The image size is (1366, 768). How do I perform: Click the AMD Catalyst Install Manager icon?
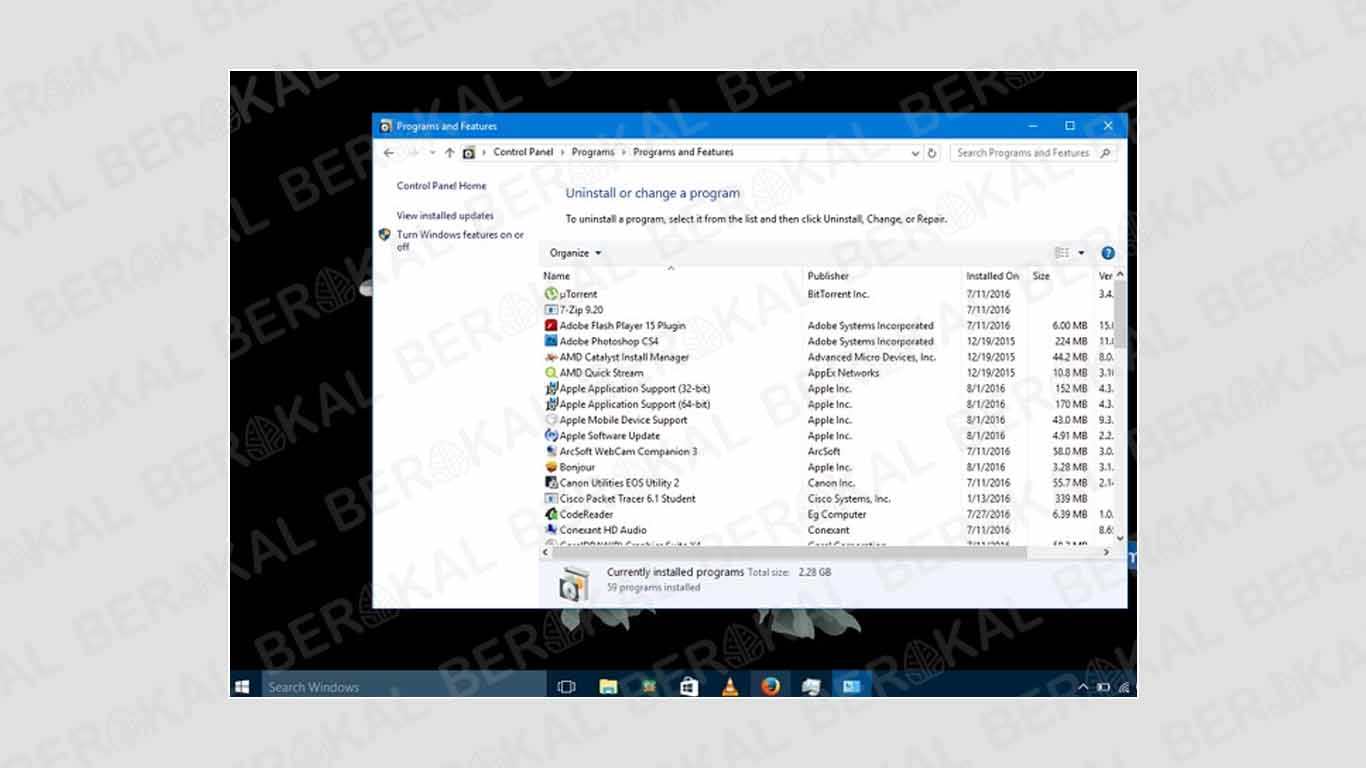point(551,357)
